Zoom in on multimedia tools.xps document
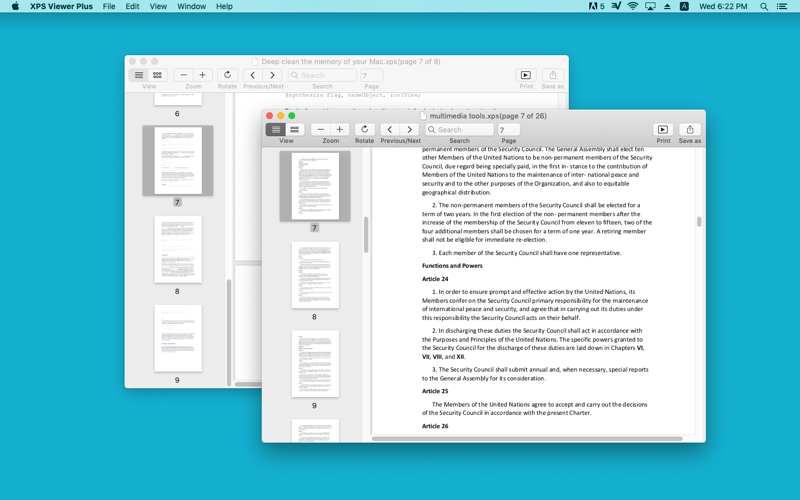 click(x=339, y=130)
